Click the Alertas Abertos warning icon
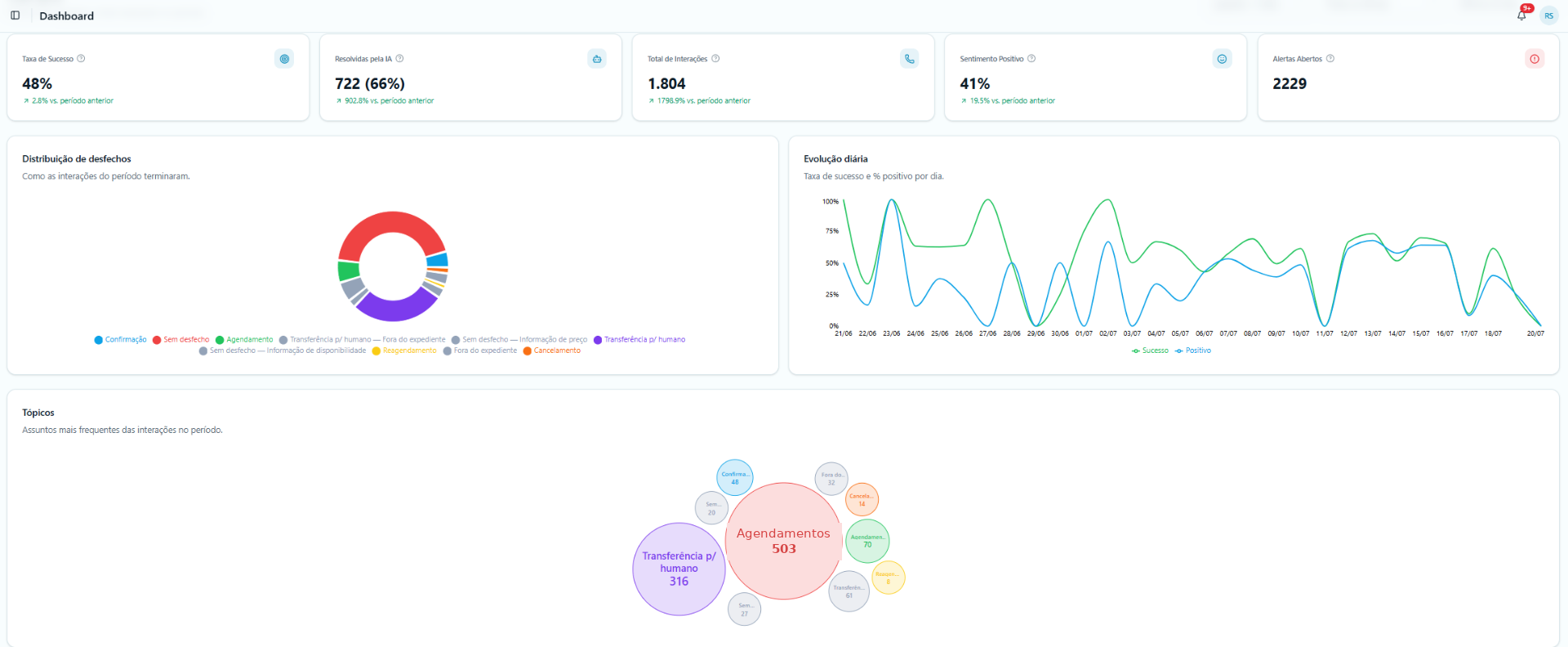Screen dimensions: 1568x647 pos(1535,59)
